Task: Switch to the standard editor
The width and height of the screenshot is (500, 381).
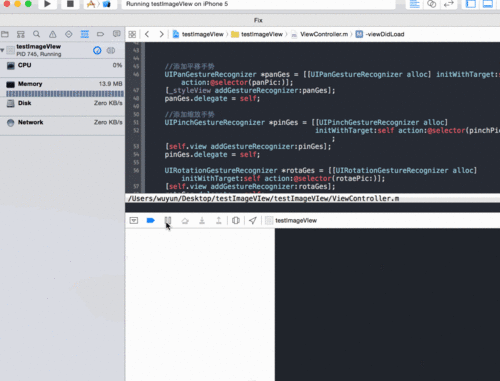Action: (415, 4)
